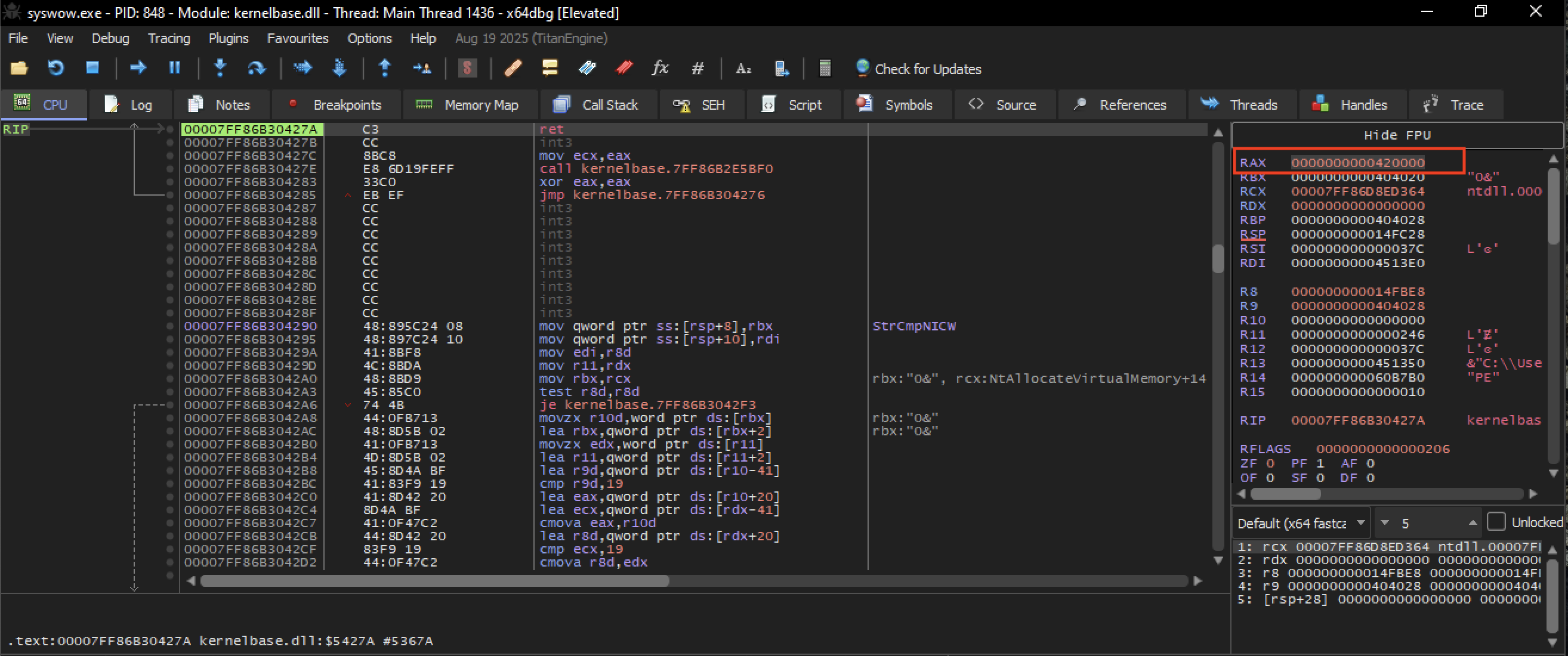
Task: Open functions with the fx icon
Action: pos(660,68)
